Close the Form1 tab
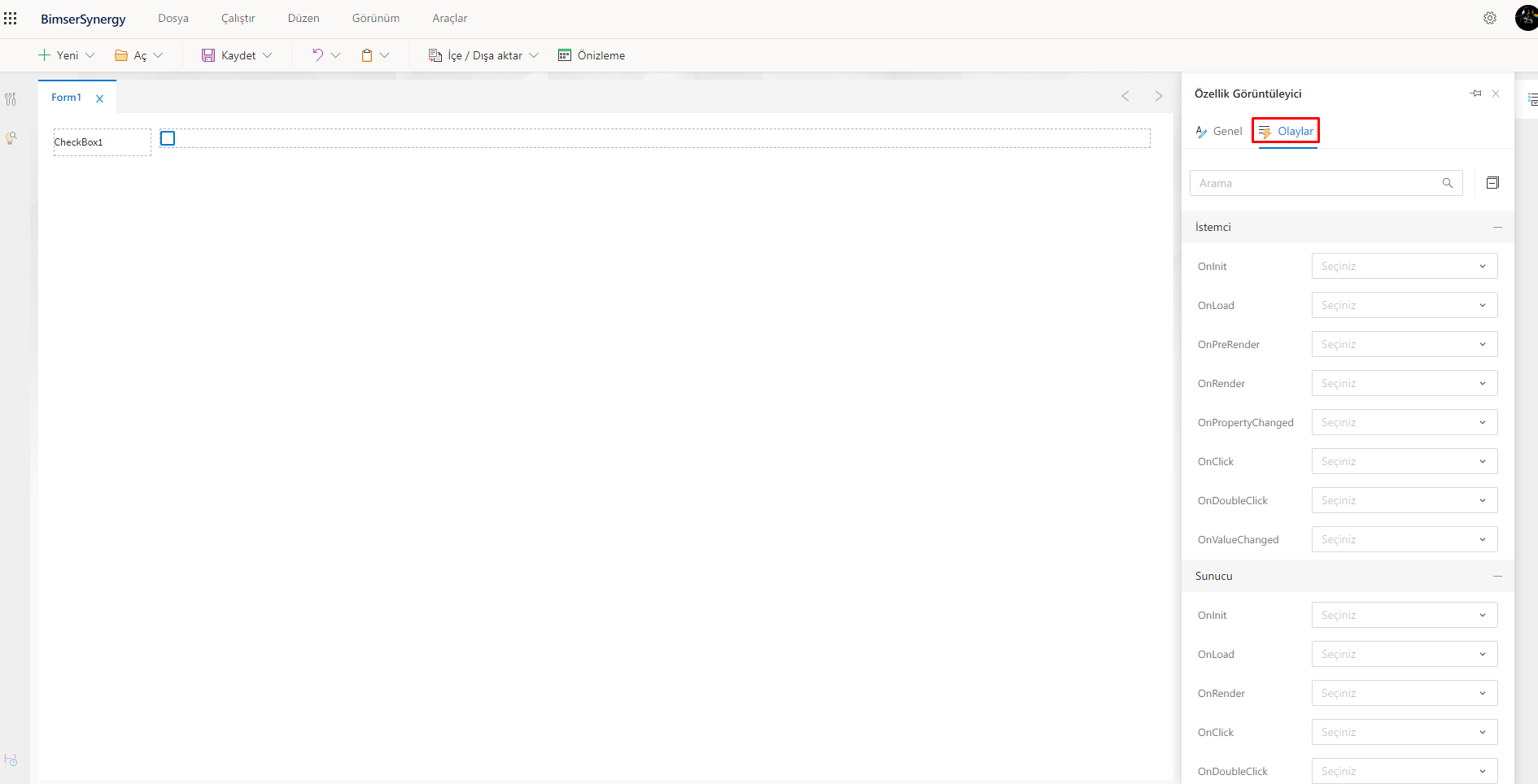 coord(100,98)
